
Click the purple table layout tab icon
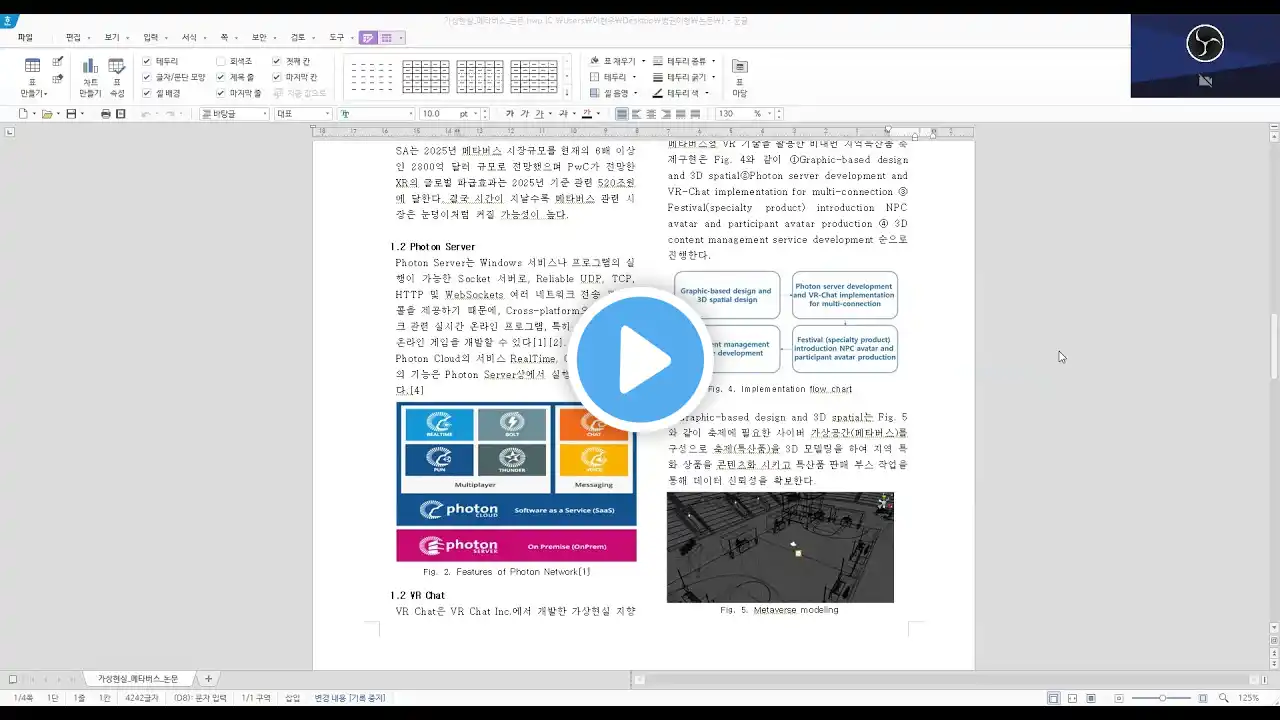pos(386,38)
